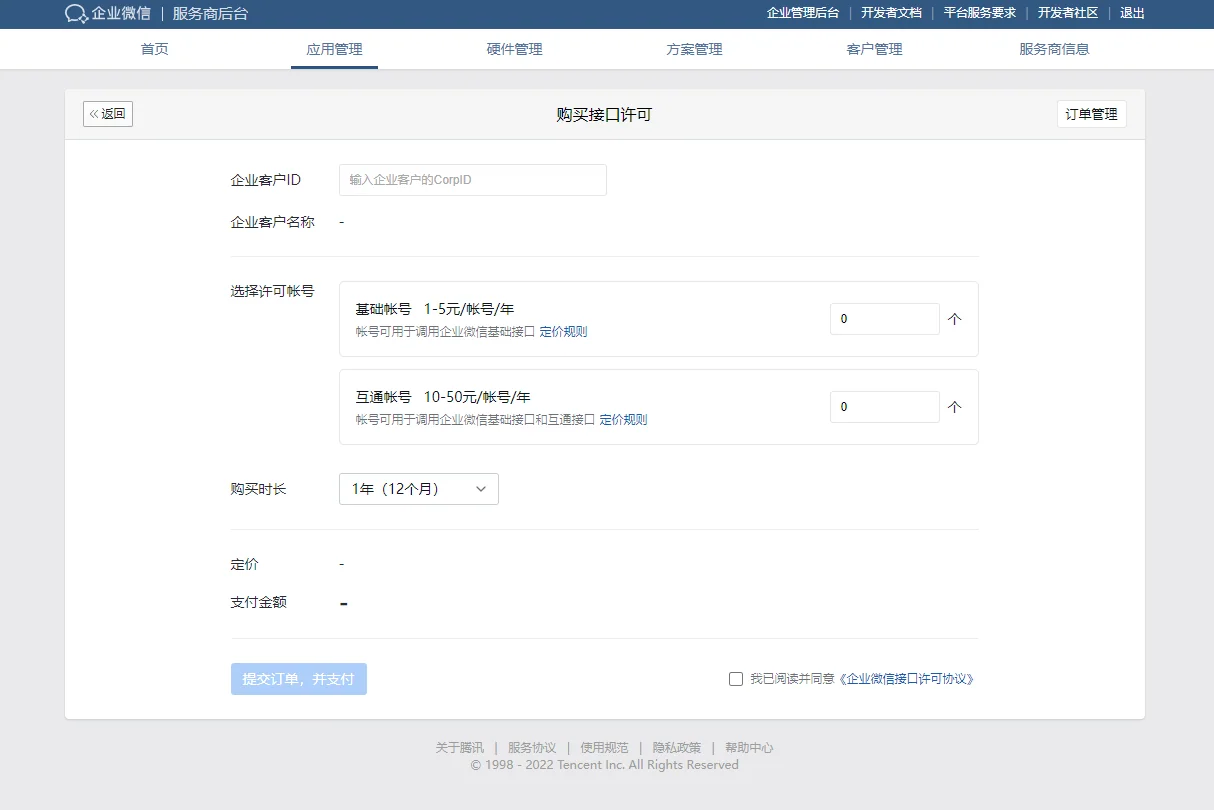
Task: Click the 服务商后台 header text
Action: pyautogui.click(x=210, y=14)
